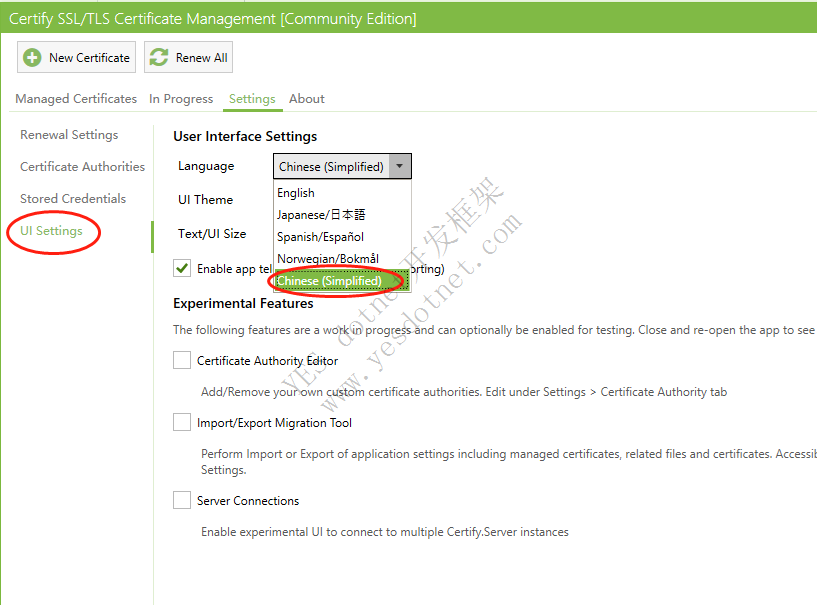Choose Norwegian/Bokmål from the language list

pyautogui.click(x=342, y=258)
